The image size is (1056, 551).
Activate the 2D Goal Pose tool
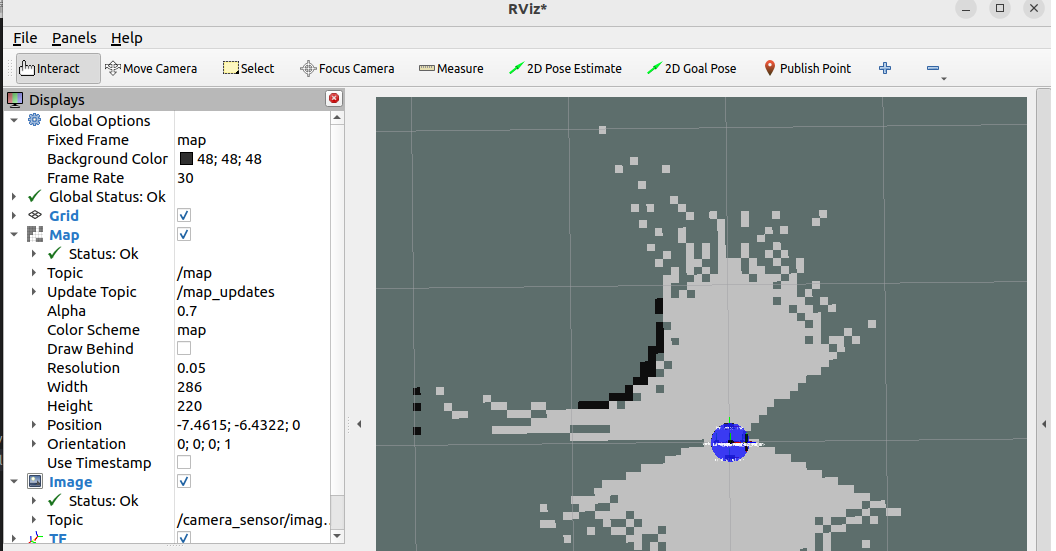click(x=691, y=68)
